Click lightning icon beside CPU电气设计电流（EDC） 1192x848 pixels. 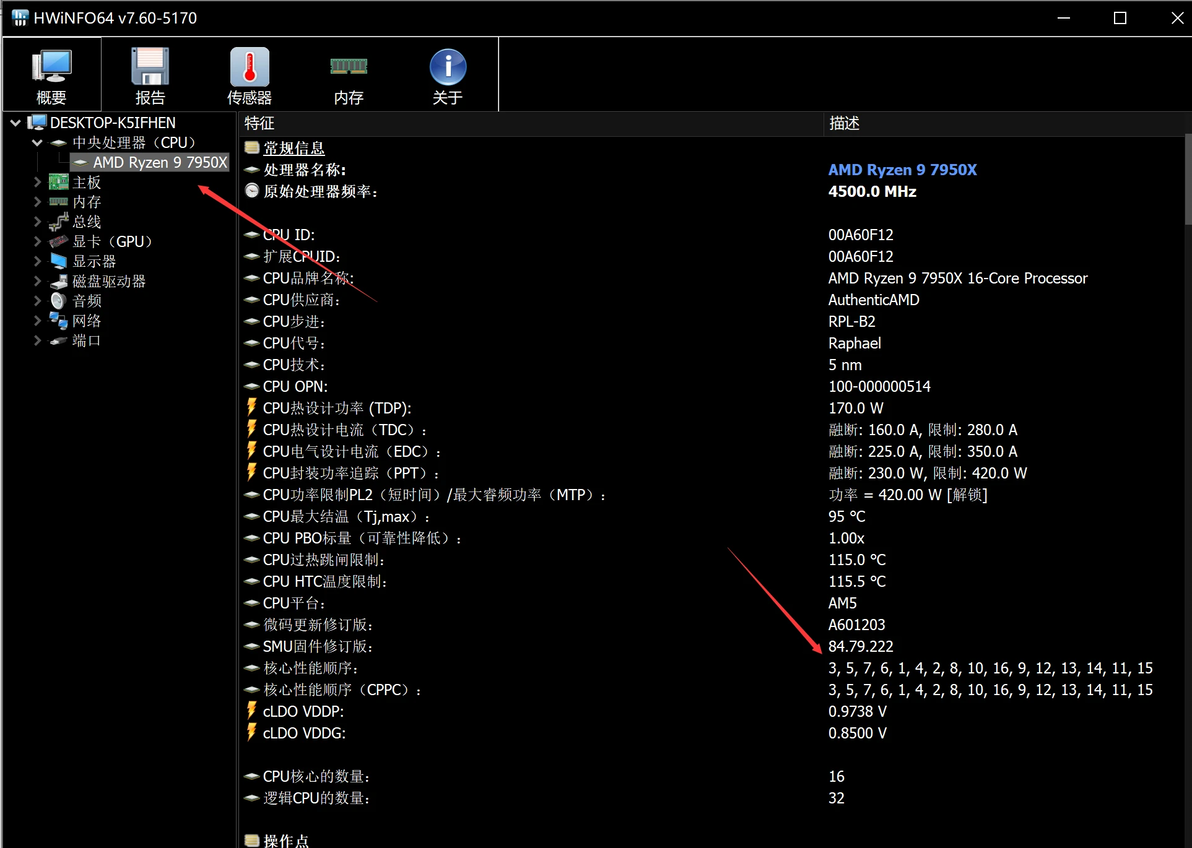[x=252, y=451]
